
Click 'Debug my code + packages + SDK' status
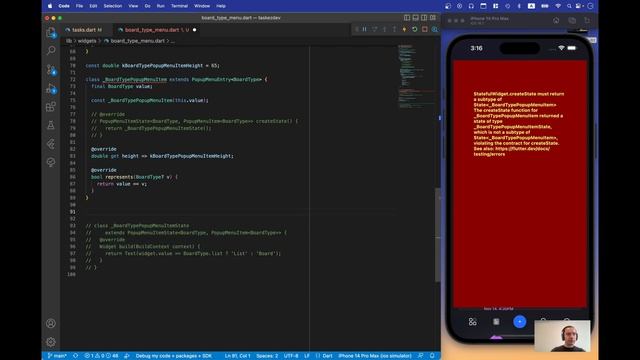(x=173, y=356)
